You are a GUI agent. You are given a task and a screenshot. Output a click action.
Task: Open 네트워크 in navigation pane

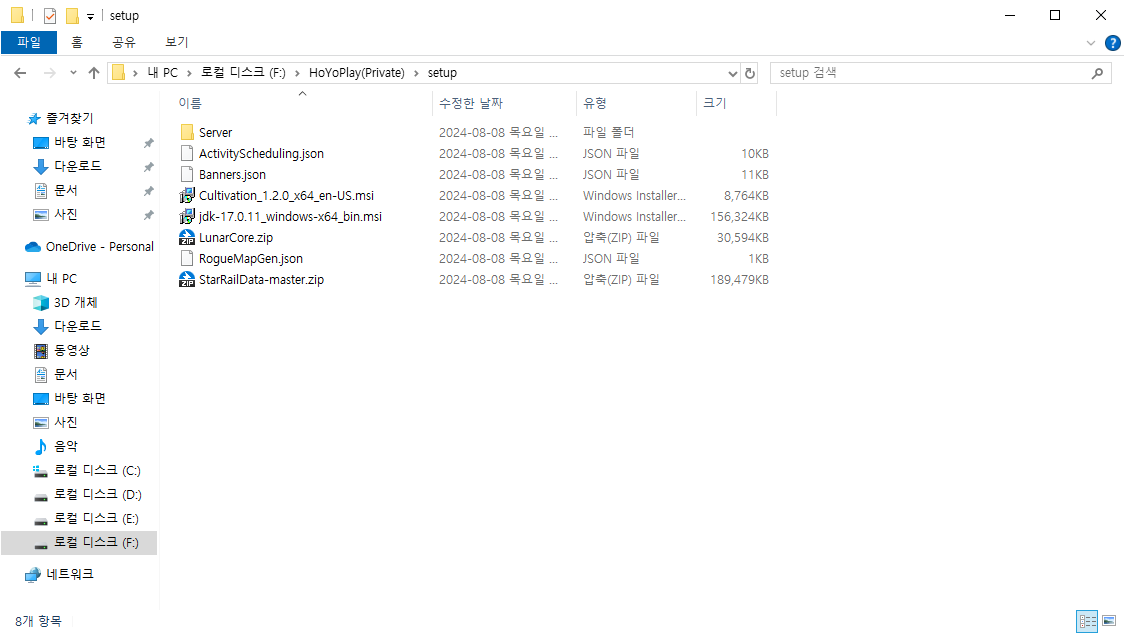tap(60, 574)
